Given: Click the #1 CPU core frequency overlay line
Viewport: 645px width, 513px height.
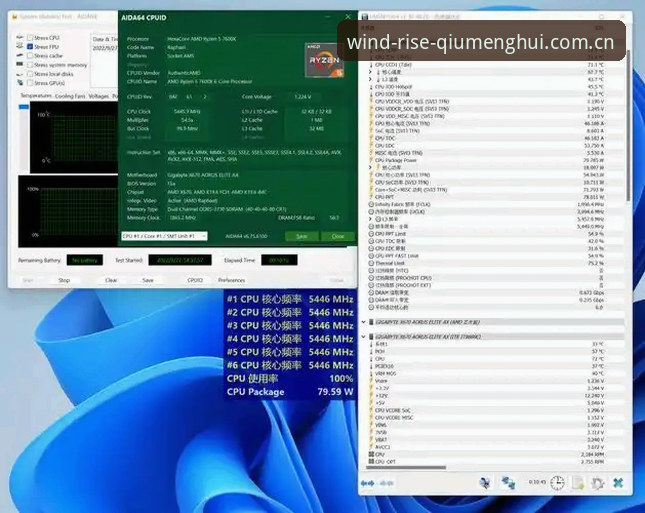Looking at the screenshot, I should click(x=290, y=299).
